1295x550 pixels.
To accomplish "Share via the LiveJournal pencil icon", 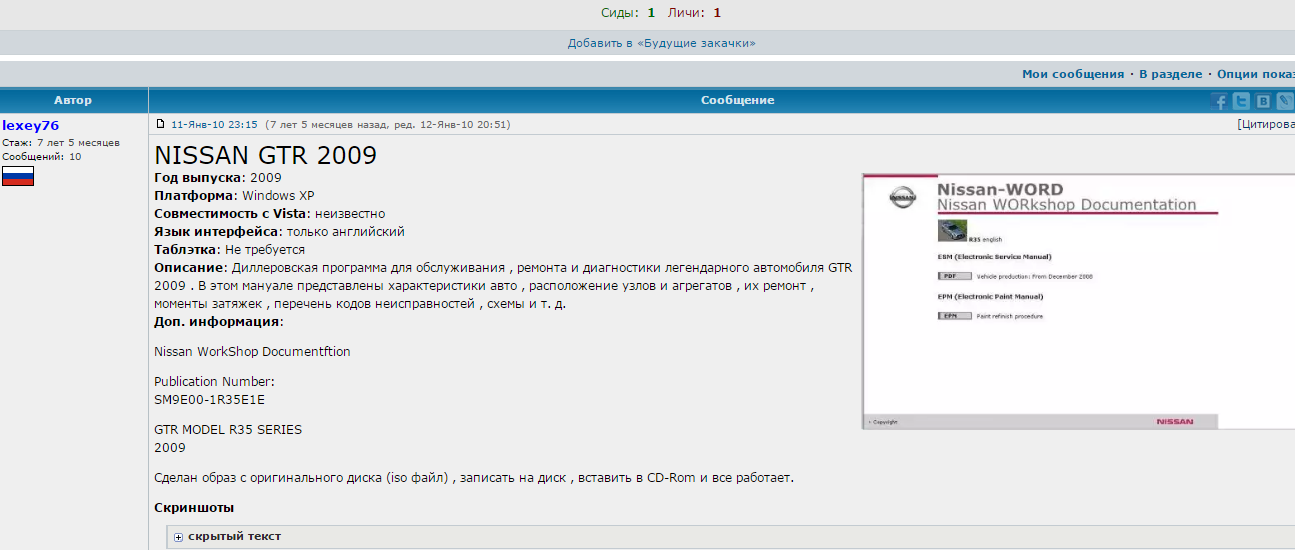I will [1284, 101].
